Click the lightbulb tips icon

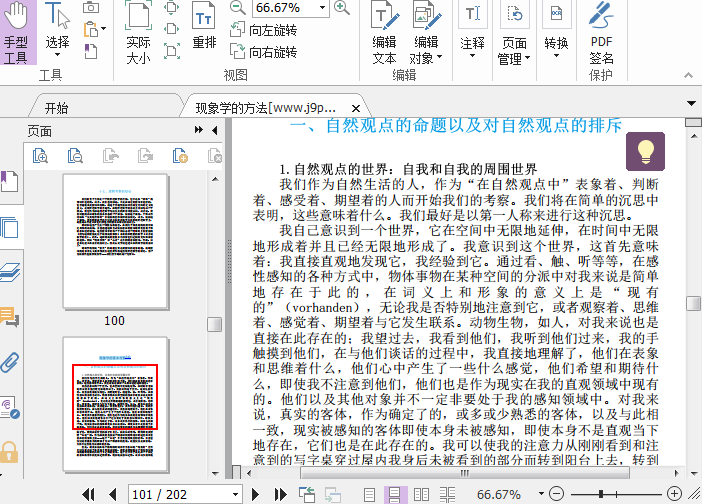(x=645, y=151)
